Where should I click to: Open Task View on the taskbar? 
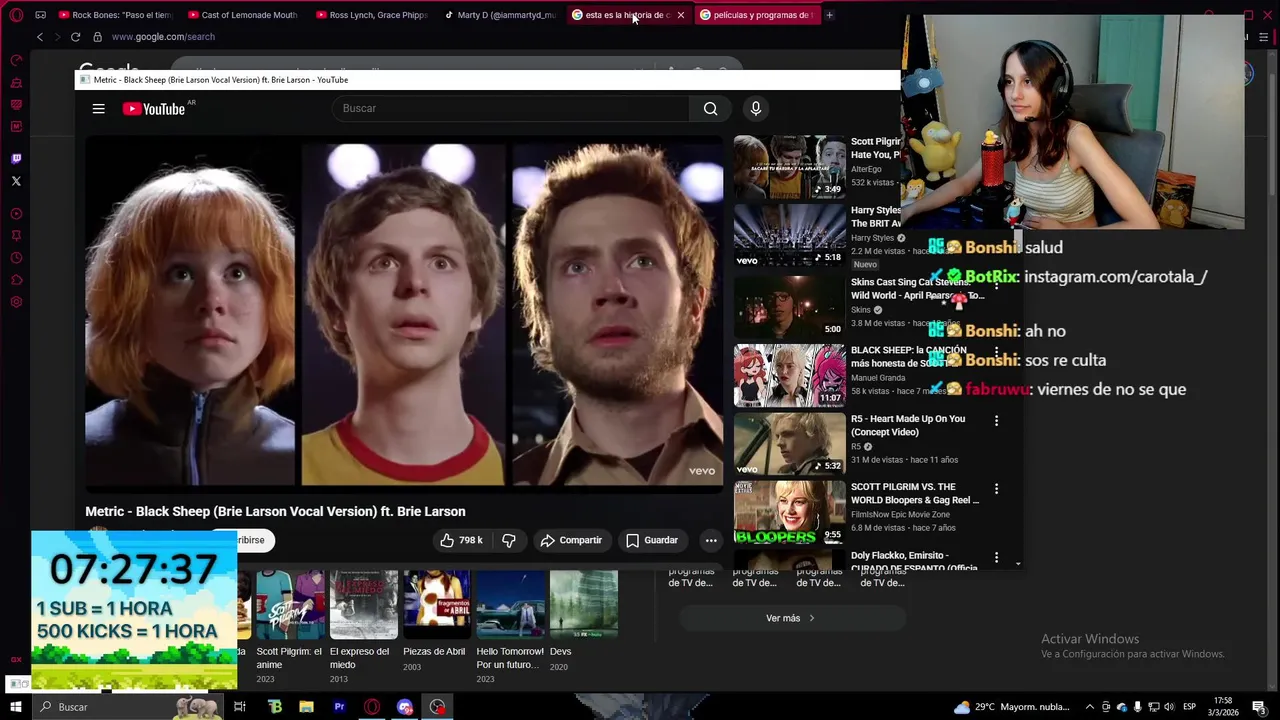coord(240,707)
